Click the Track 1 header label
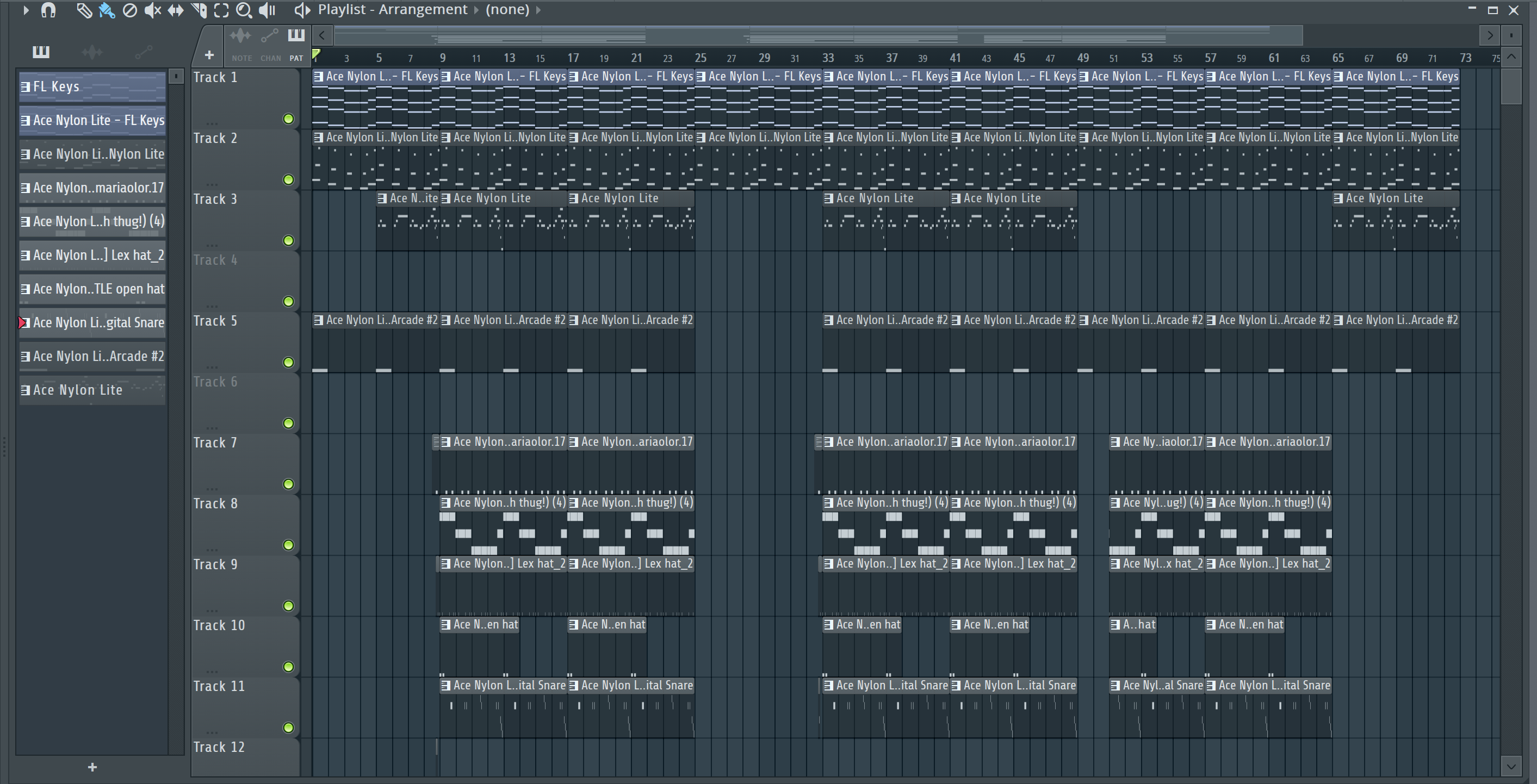Image resolution: width=1537 pixels, height=784 pixels. click(215, 78)
